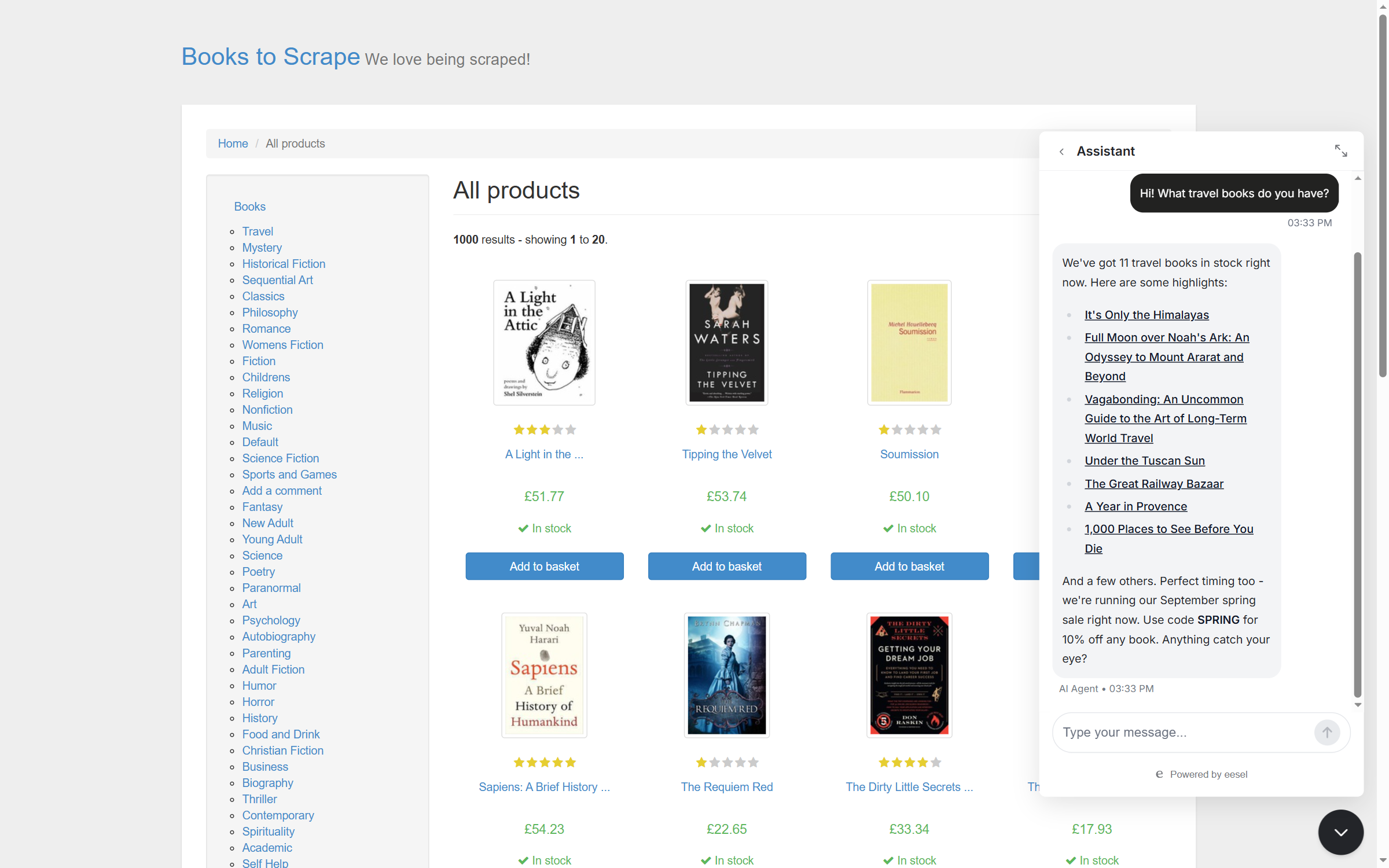Collapse the chat widget round launcher

tap(1340, 832)
